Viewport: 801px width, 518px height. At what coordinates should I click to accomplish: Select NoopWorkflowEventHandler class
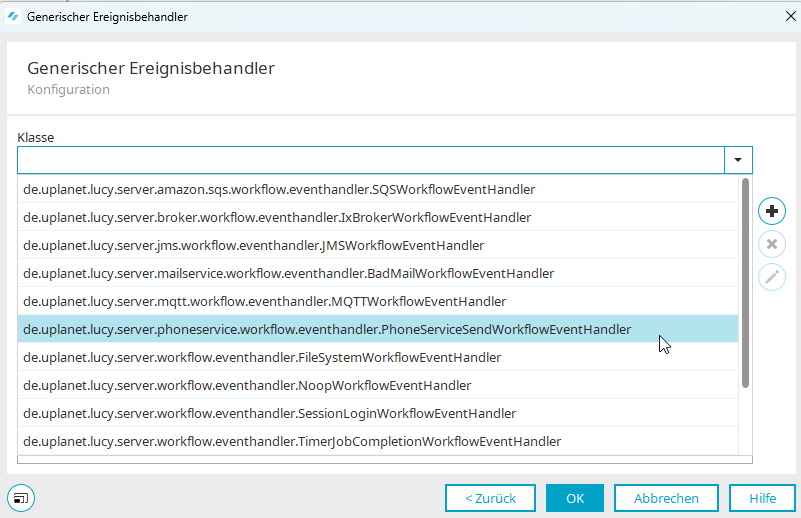[378, 386]
